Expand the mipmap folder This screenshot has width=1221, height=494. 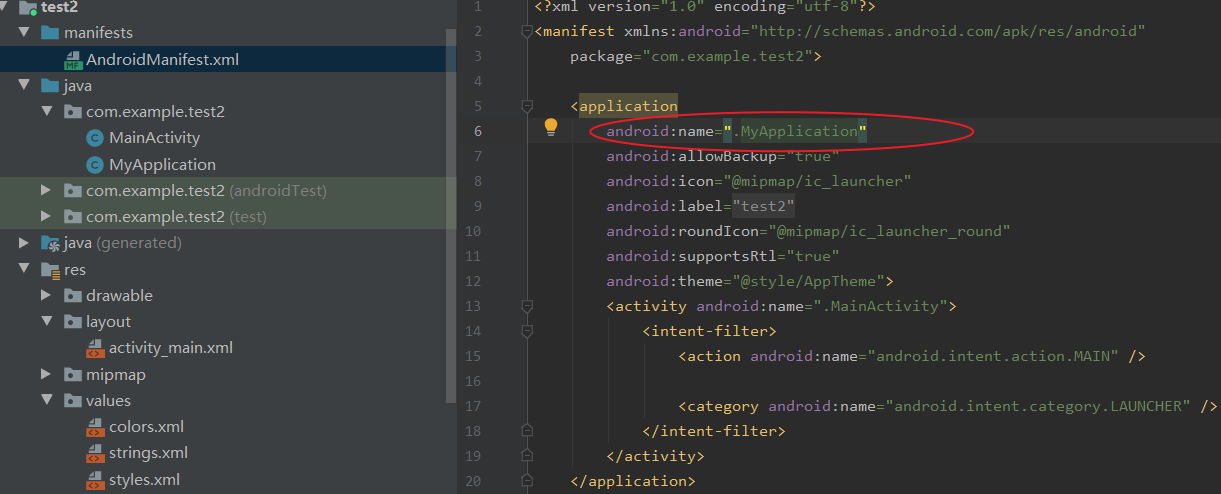point(46,374)
